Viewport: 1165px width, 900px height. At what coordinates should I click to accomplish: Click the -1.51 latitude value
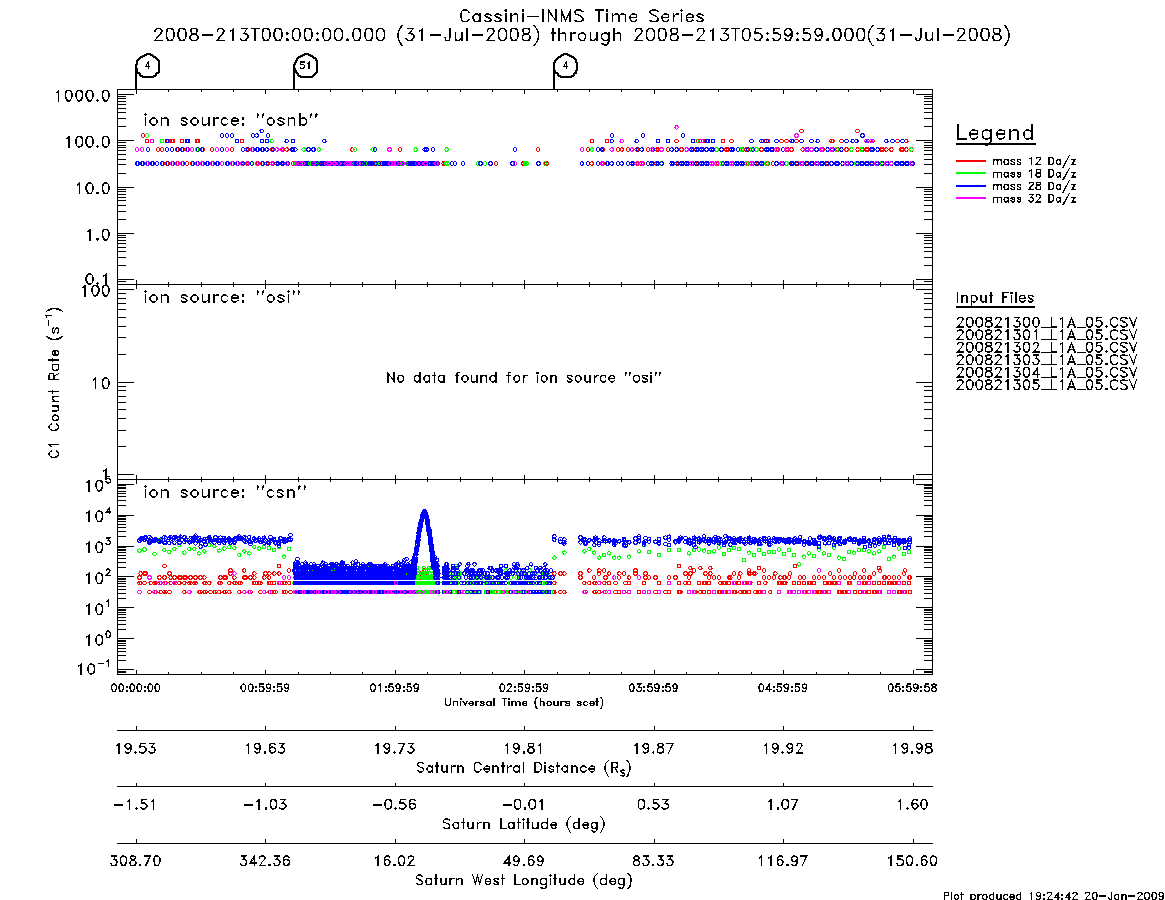pyautogui.click(x=135, y=805)
